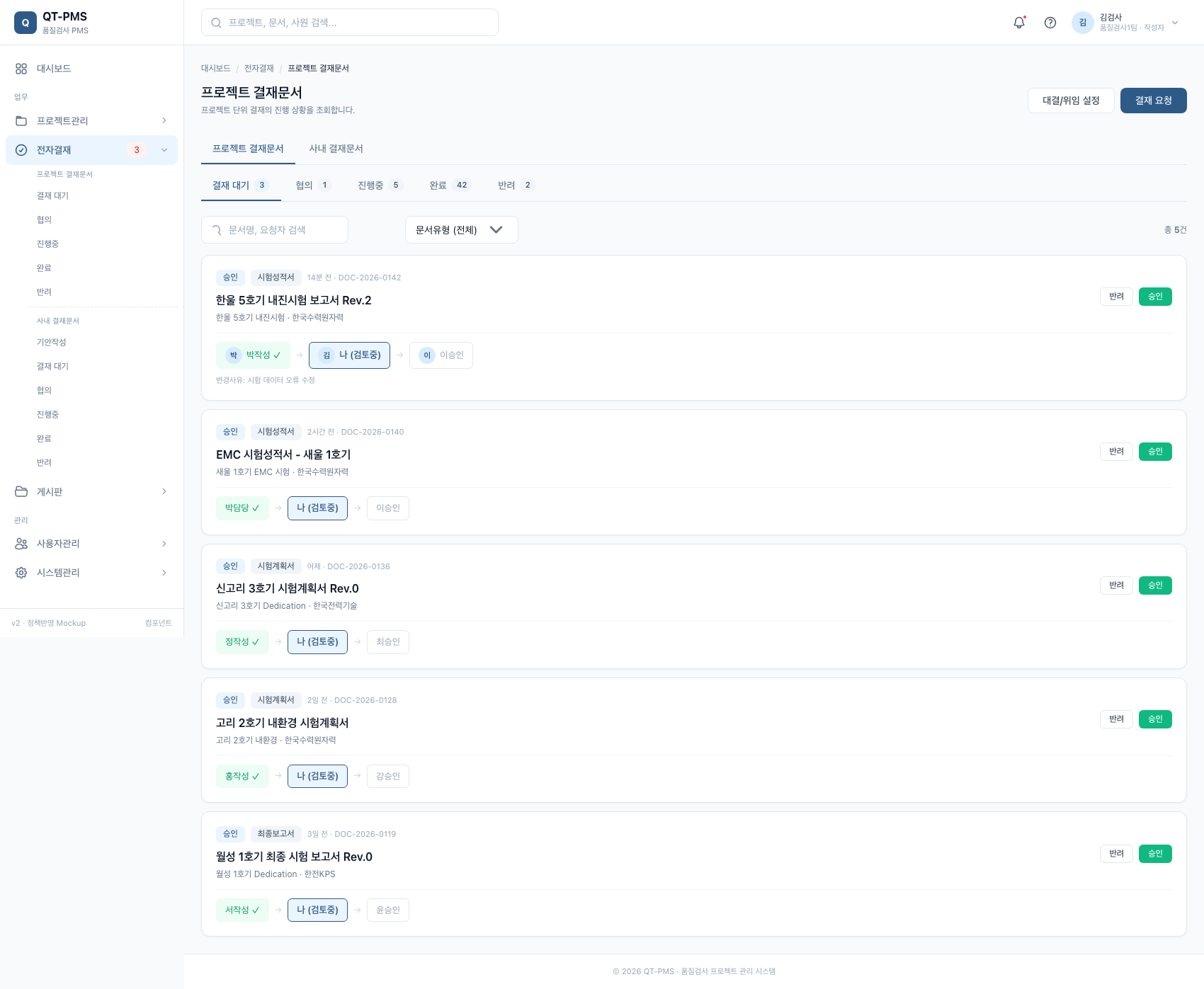Select the 프로젝트 결재문서 tab

tap(248, 149)
